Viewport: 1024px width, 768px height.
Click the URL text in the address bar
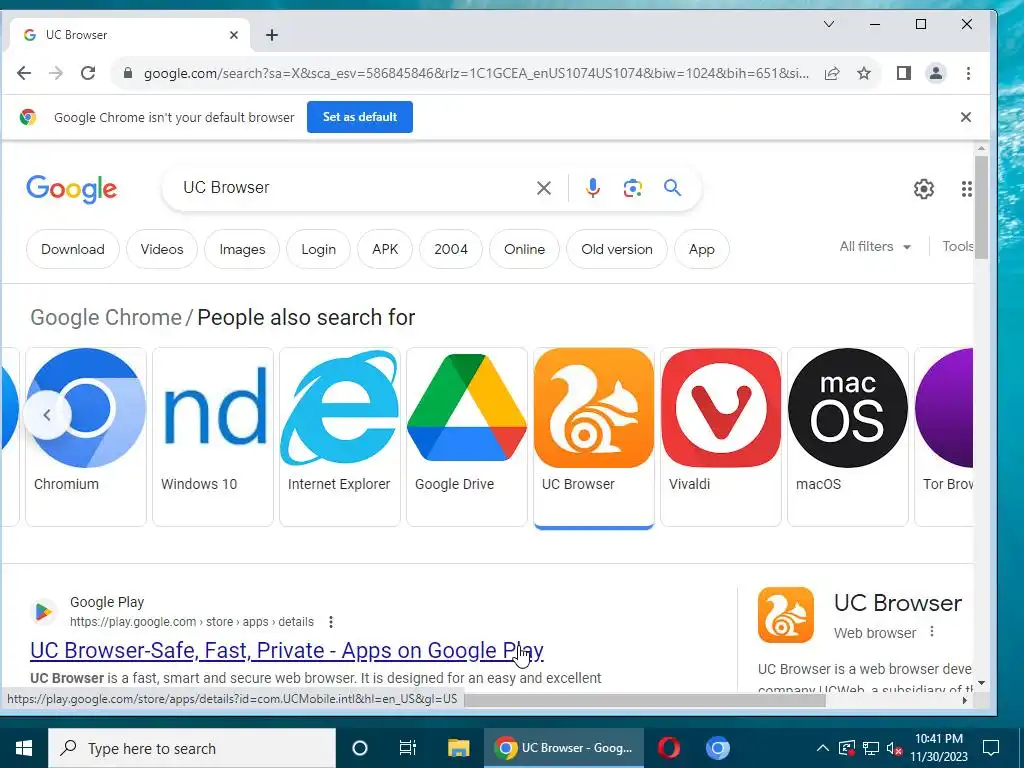tap(476, 73)
